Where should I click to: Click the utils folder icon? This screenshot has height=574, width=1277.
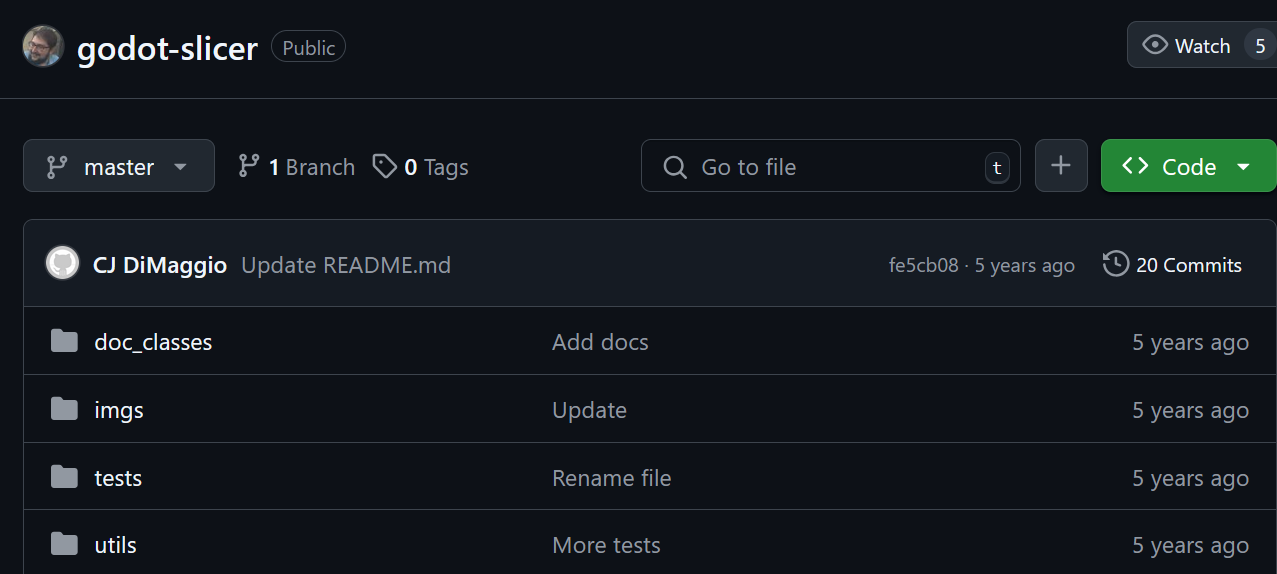tap(64, 545)
